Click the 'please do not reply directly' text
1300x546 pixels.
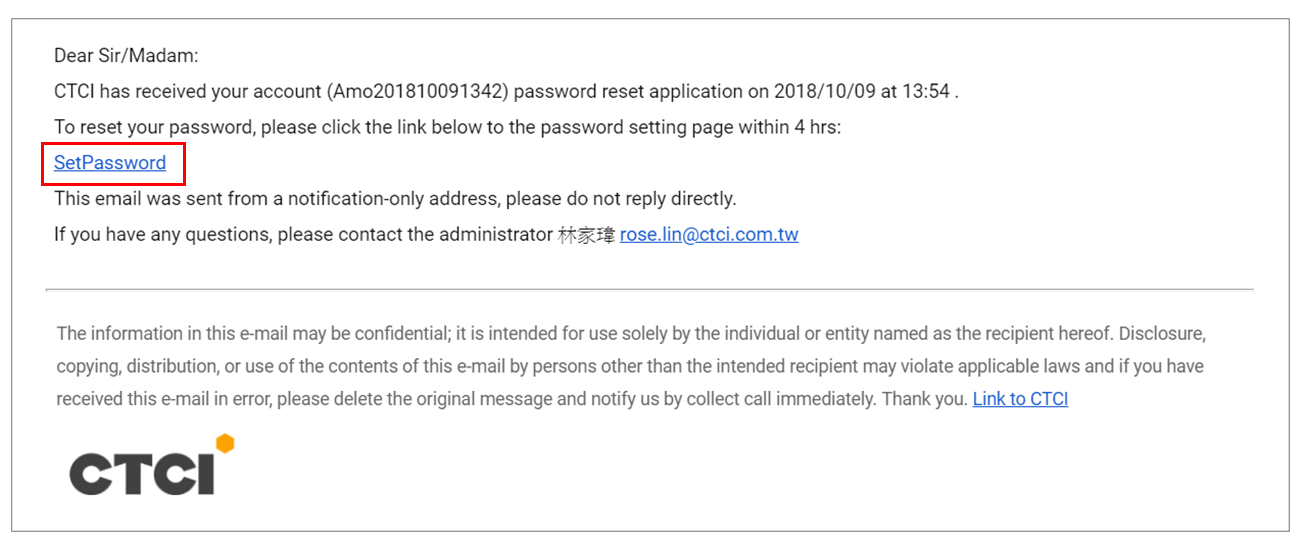[x=620, y=199]
